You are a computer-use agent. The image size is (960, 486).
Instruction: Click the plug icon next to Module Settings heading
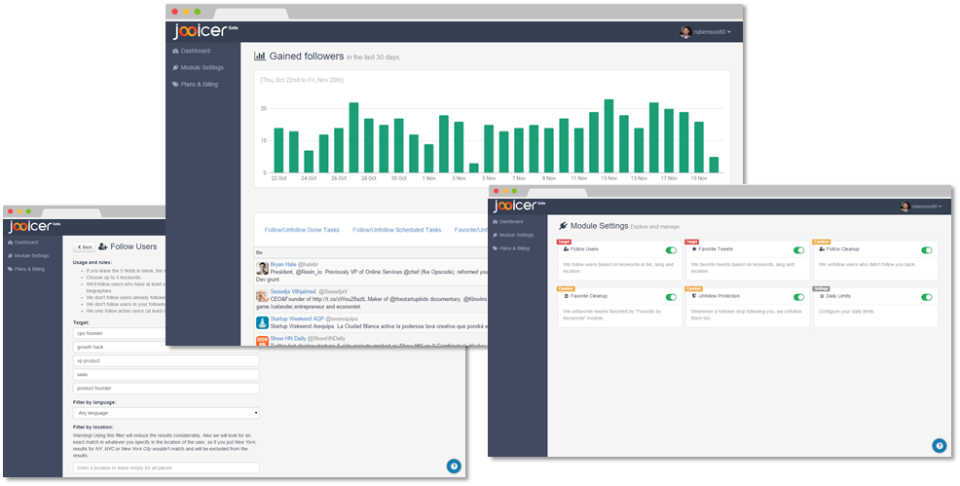point(563,226)
